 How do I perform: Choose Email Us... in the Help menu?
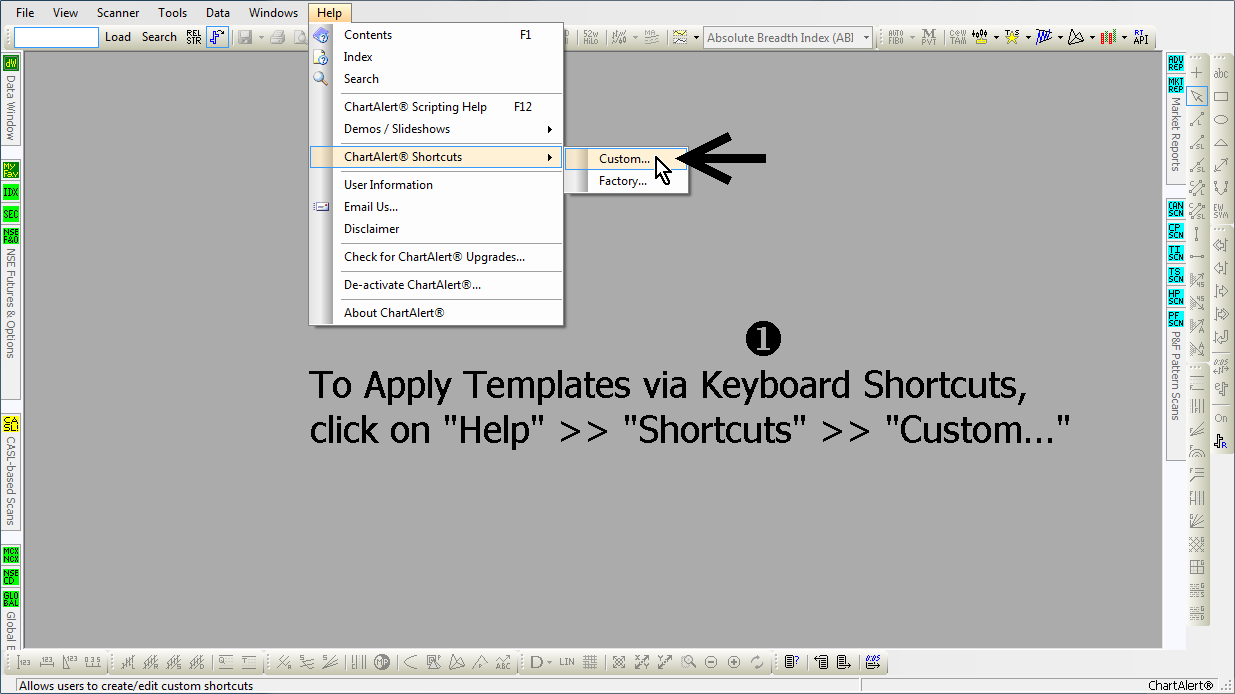(436, 207)
